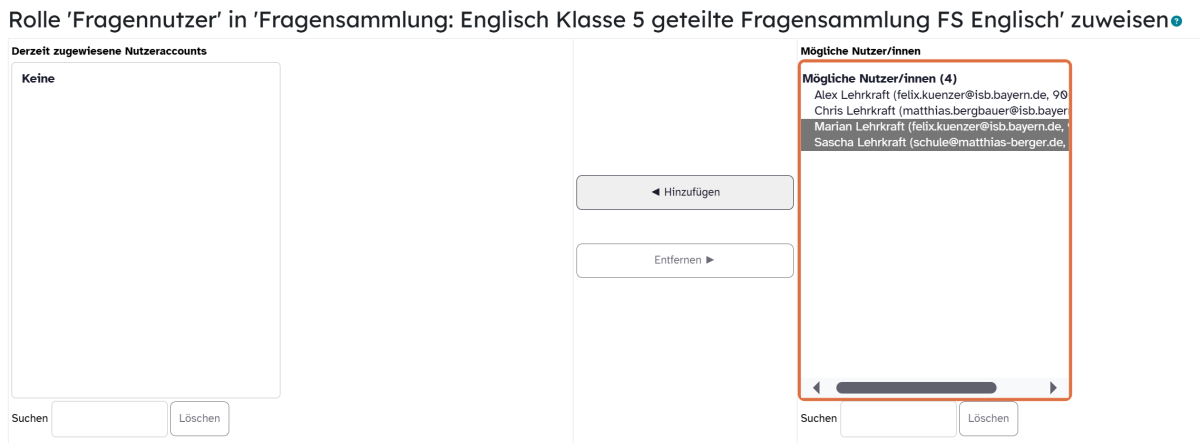Select Chris Lehrkraft in possible users list

coord(935,110)
